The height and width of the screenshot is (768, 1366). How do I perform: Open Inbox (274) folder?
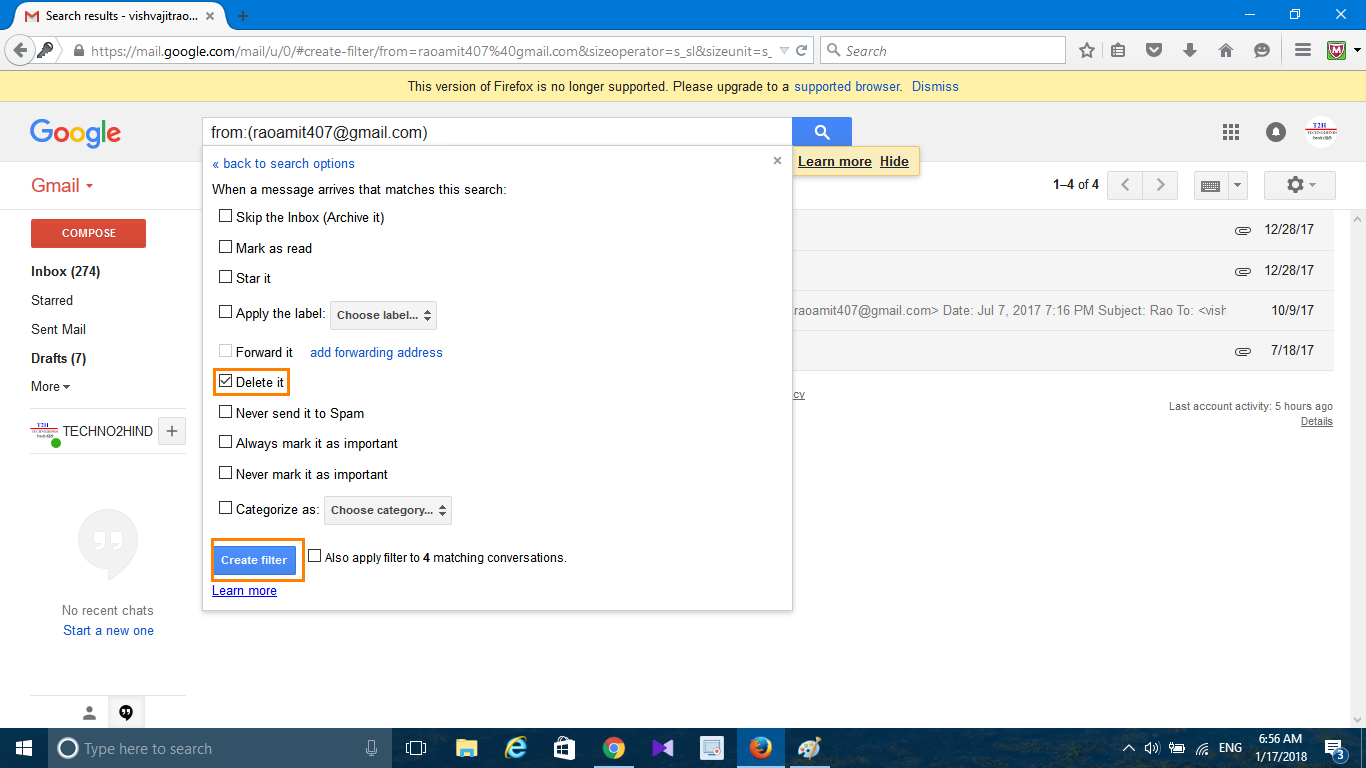pos(65,271)
